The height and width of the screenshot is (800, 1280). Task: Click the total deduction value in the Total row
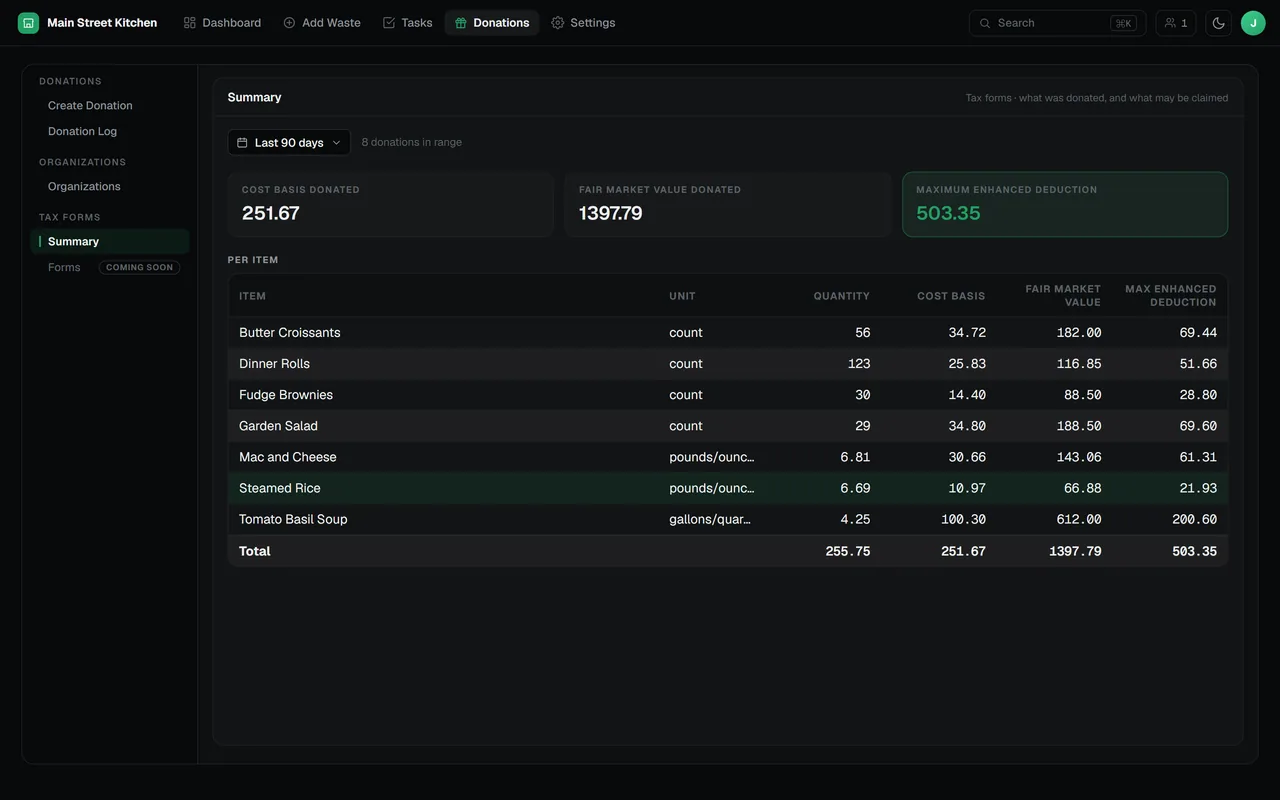click(x=1195, y=551)
